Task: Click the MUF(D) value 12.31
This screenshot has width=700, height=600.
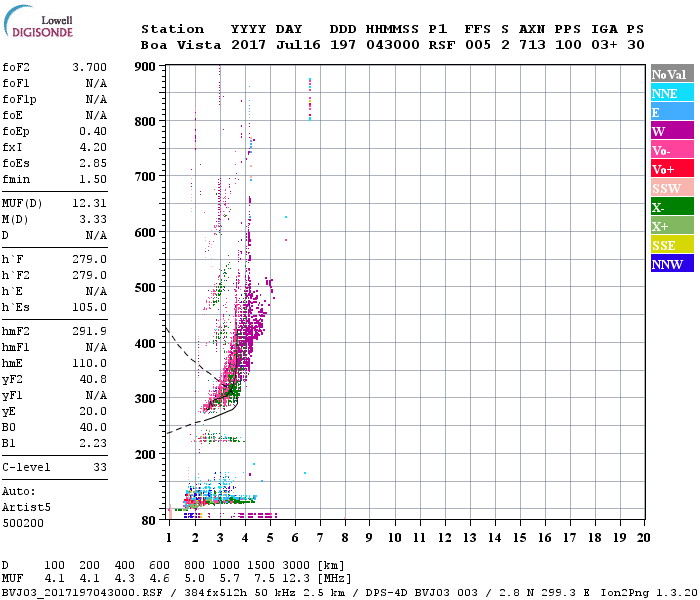Action: point(89,203)
